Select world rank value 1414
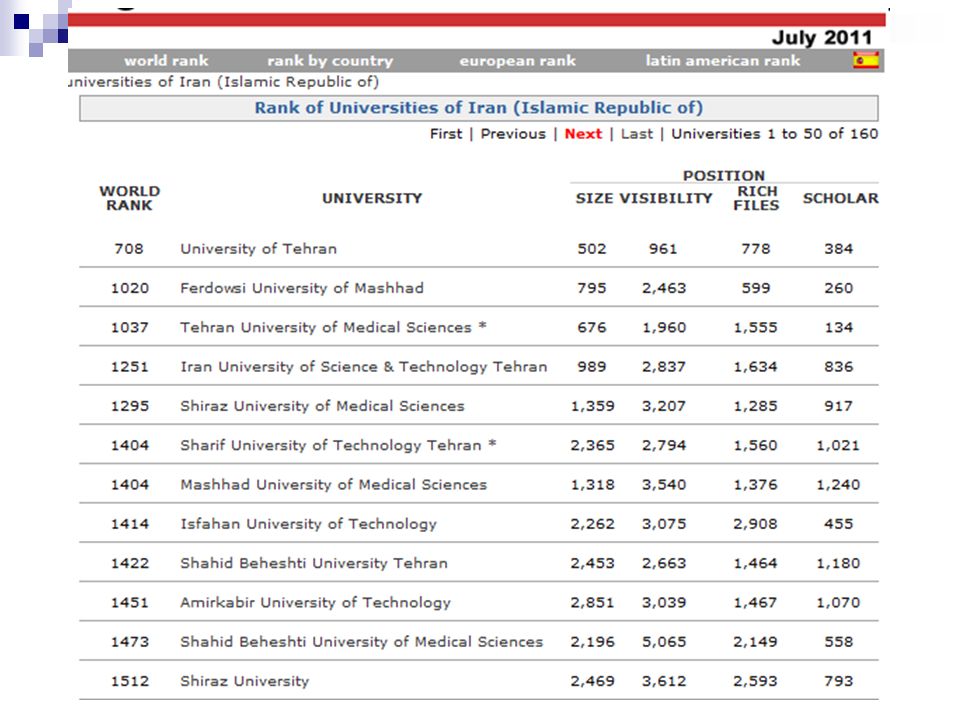 (129, 523)
